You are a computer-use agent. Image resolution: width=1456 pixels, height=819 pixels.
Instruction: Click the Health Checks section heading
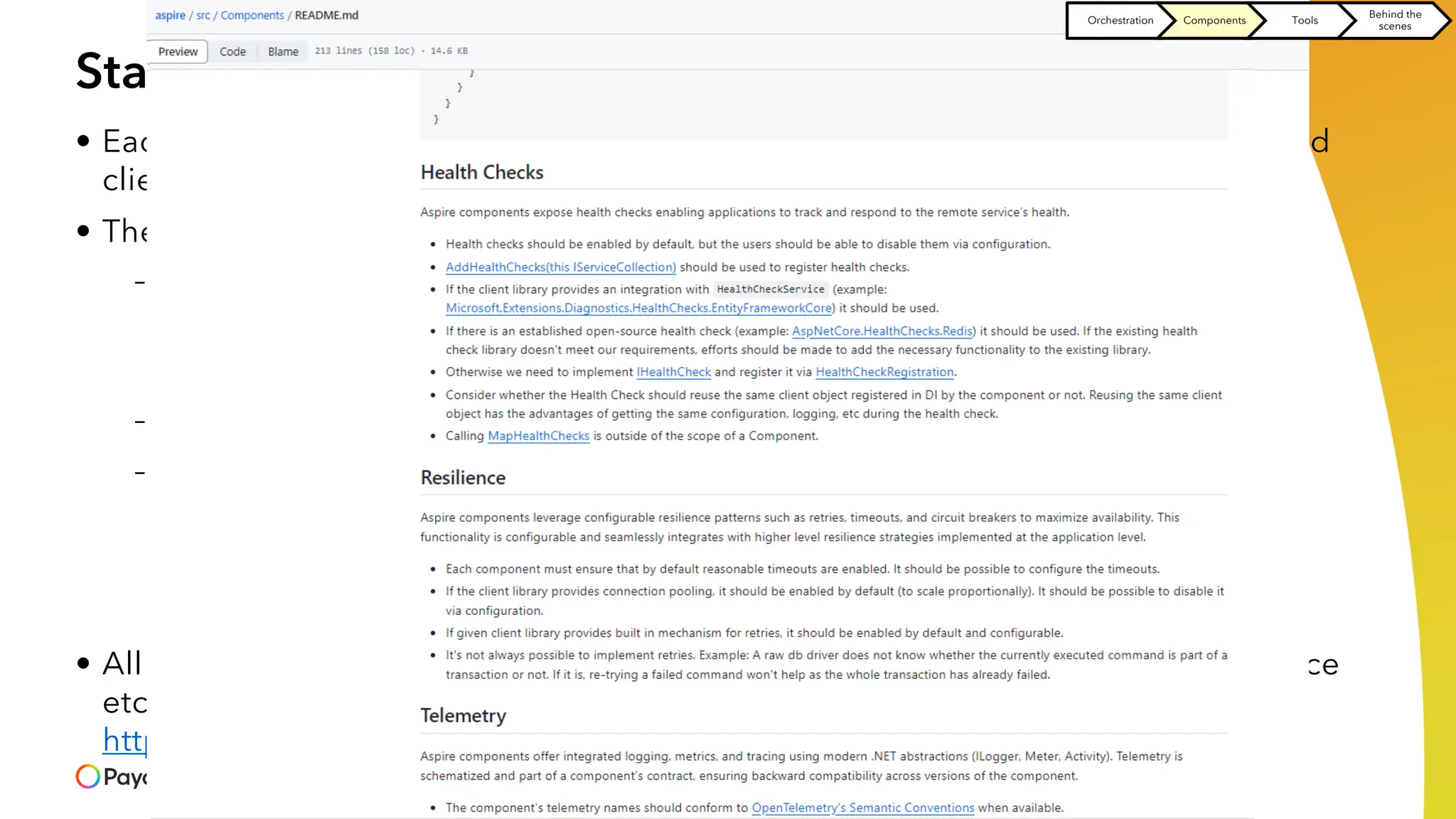click(x=481, y=173)
